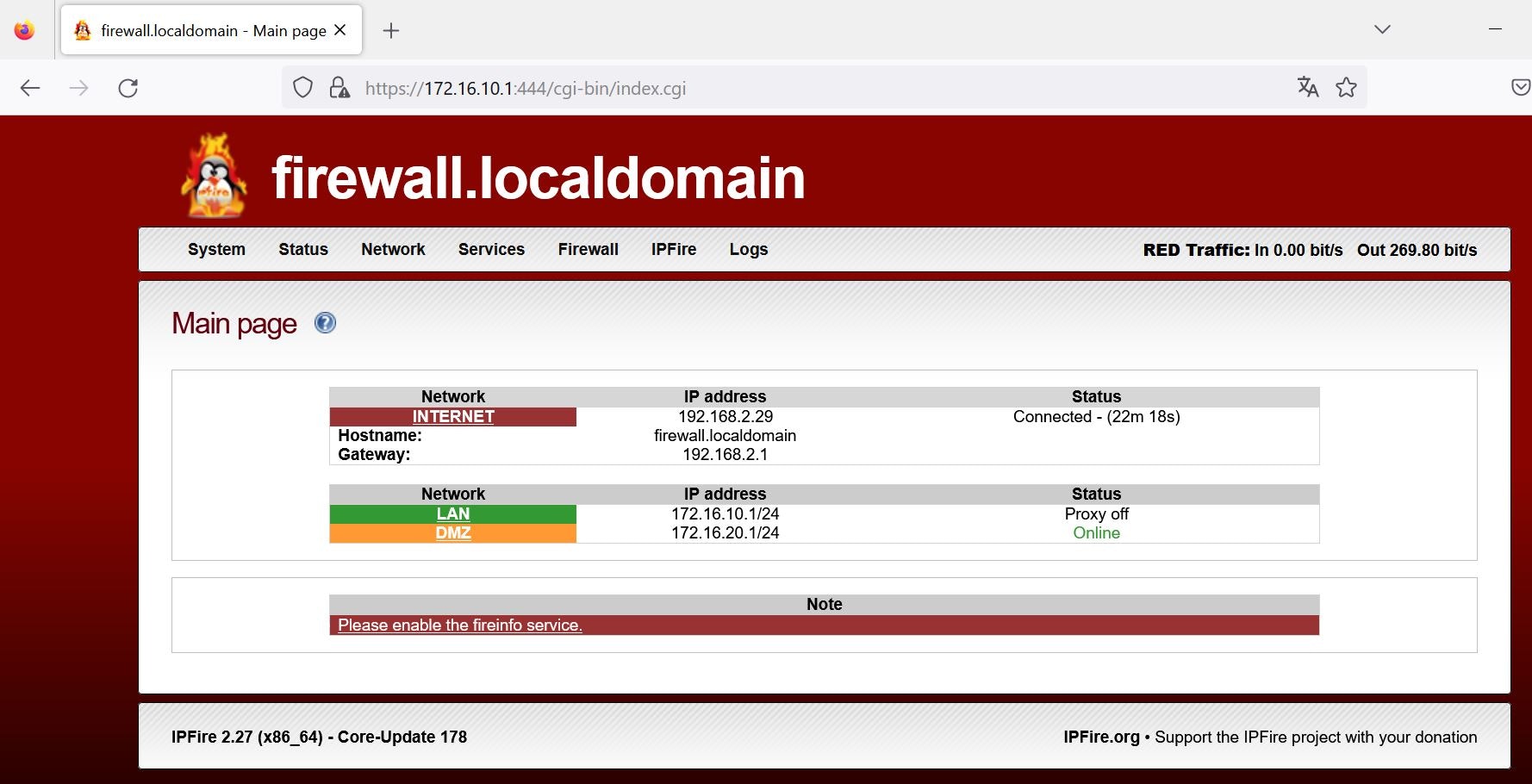This screenshot has width=1532, height=784.
Task: Open the Logs menu
Action: (749, 249)
